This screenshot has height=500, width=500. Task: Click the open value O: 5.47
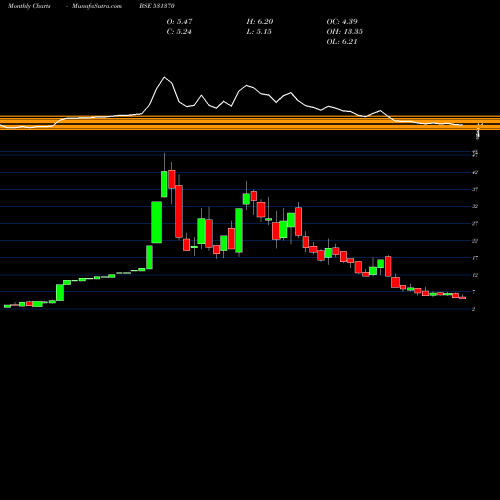179,22
